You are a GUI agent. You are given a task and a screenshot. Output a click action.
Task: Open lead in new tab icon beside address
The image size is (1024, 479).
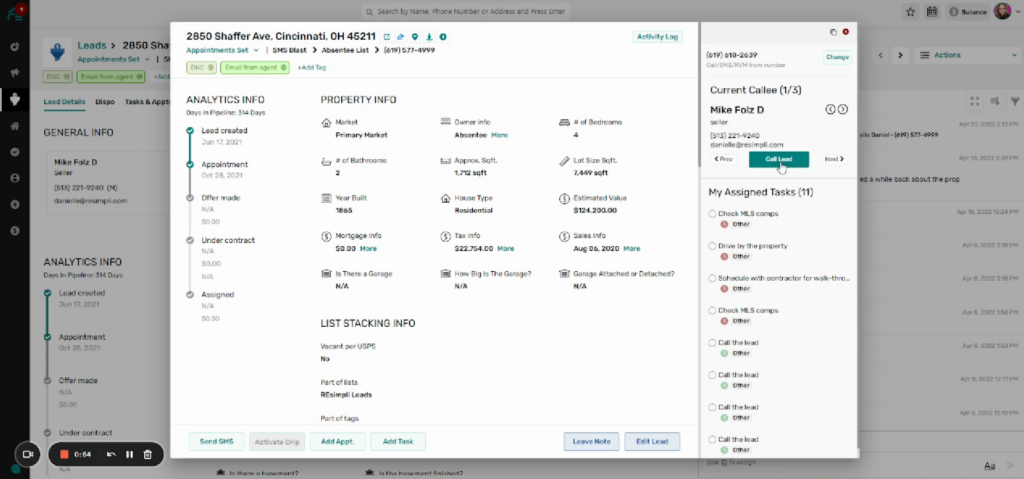point(387,37)
